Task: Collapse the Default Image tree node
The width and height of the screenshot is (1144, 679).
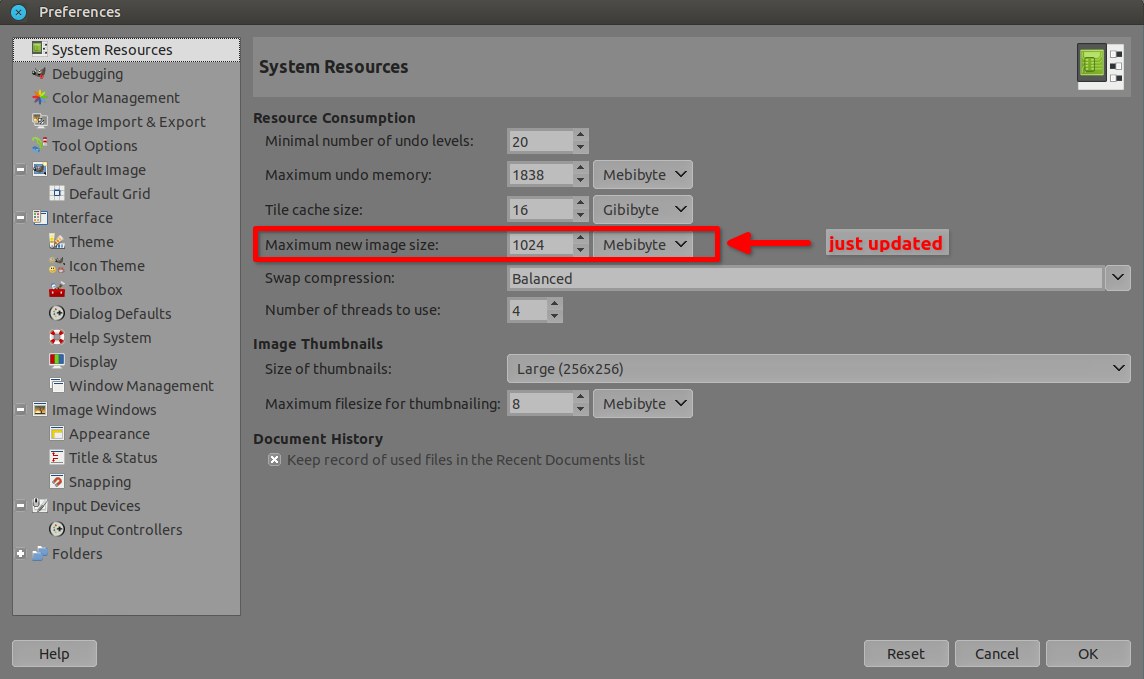Action: click(20, 169)
